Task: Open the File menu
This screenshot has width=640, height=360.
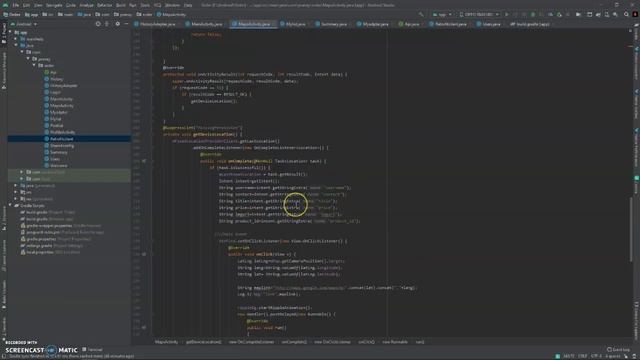Action: pos(16,5)
